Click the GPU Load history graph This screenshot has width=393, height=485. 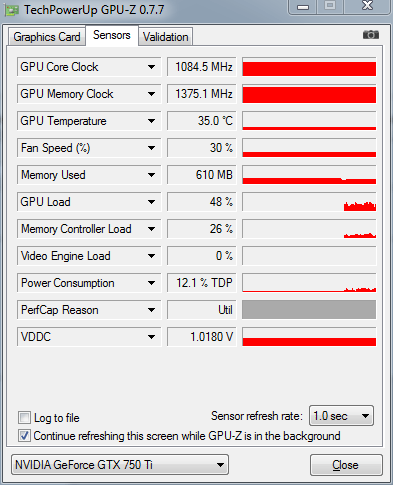pyautogui.click(x=309, y=202)
